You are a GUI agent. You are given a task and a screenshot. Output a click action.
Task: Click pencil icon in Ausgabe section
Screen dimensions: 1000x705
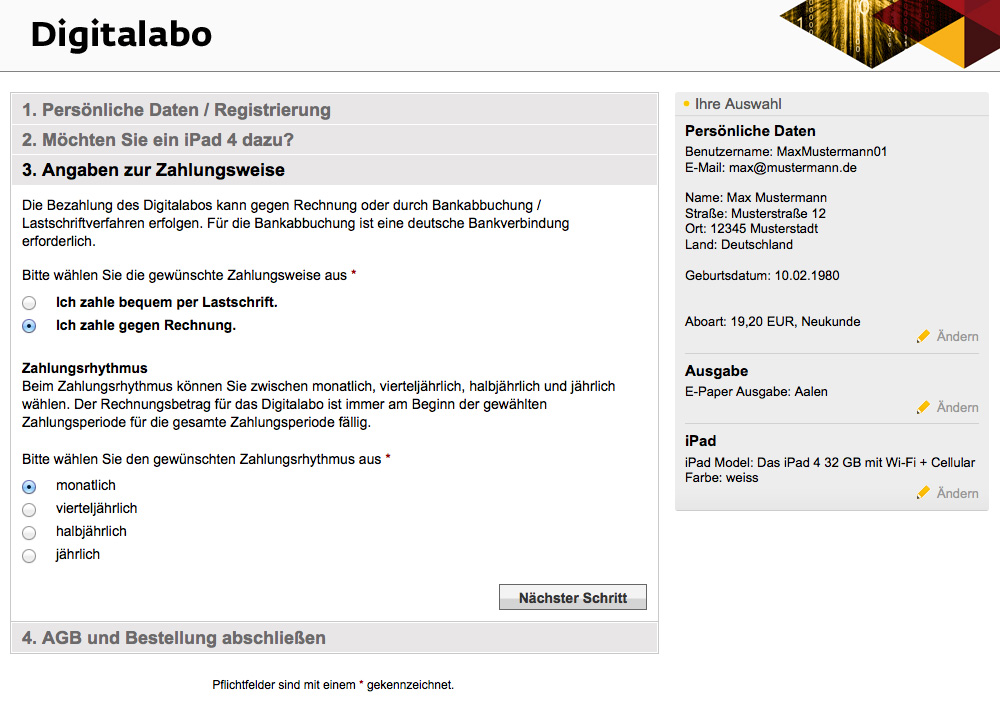pos(923,408)
